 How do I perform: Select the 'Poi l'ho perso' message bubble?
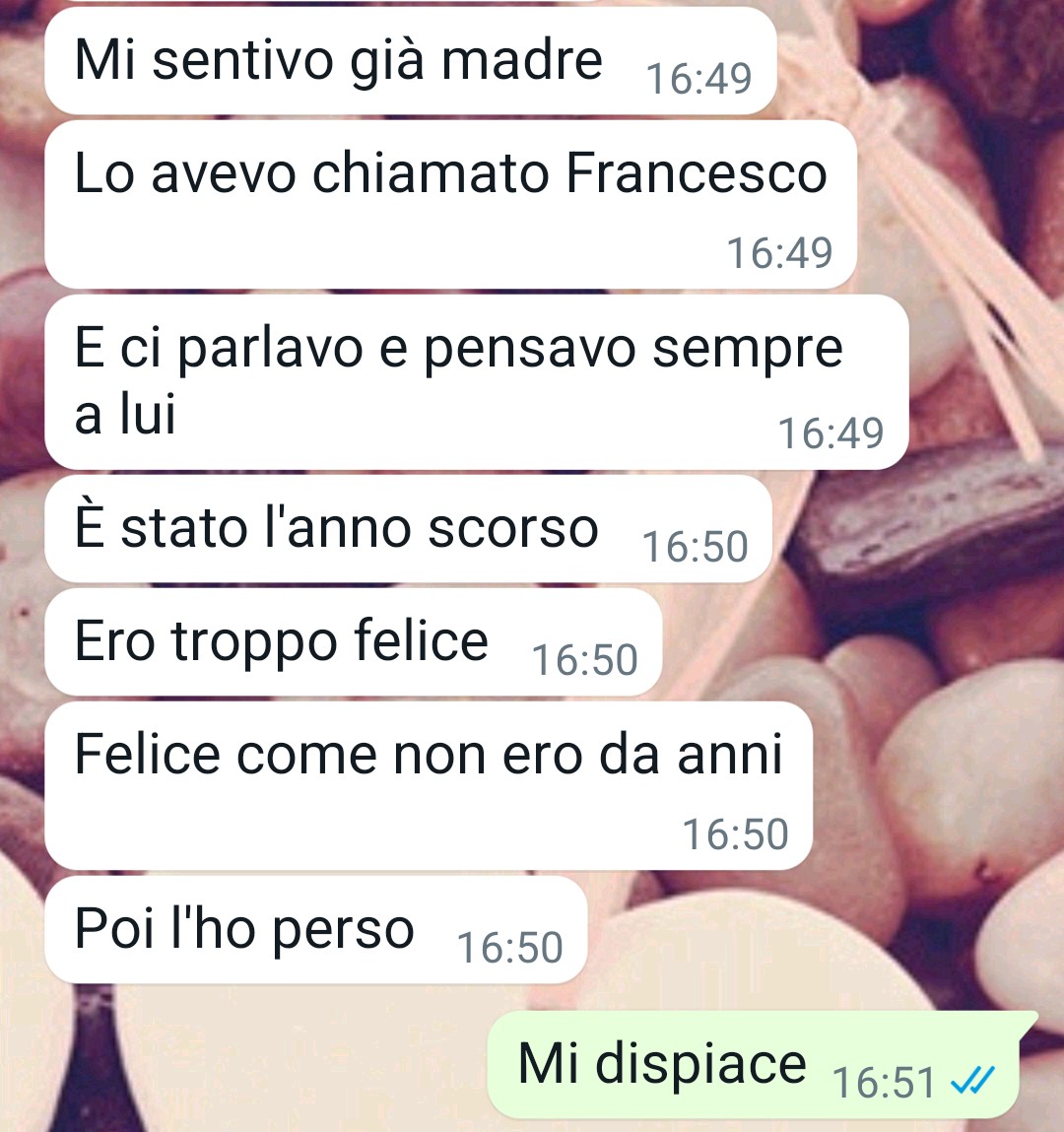click(315, 929)
